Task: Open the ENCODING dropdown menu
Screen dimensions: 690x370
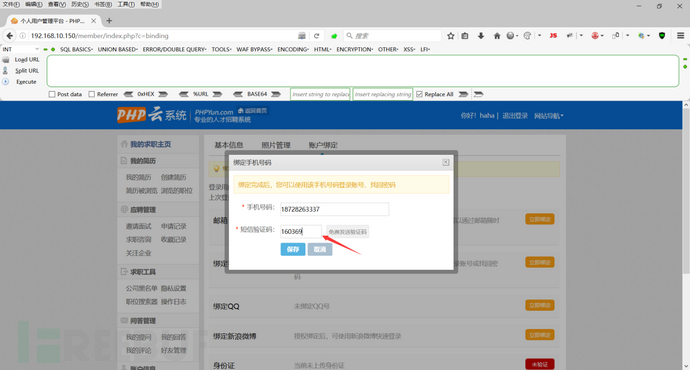Action: click(x=293, y=49)
